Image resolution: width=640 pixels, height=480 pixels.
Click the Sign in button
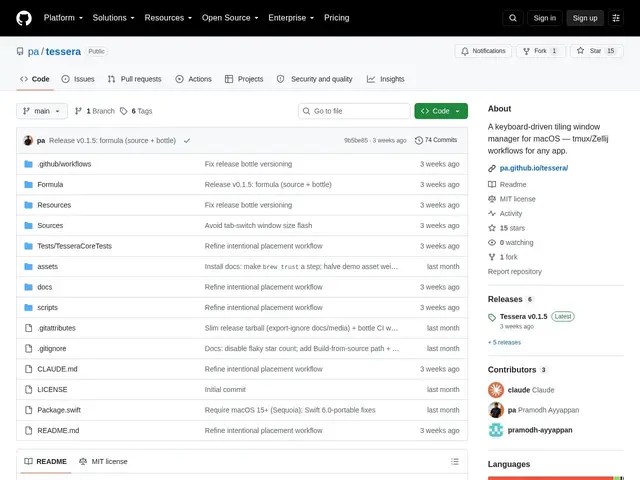pos(544,18)
